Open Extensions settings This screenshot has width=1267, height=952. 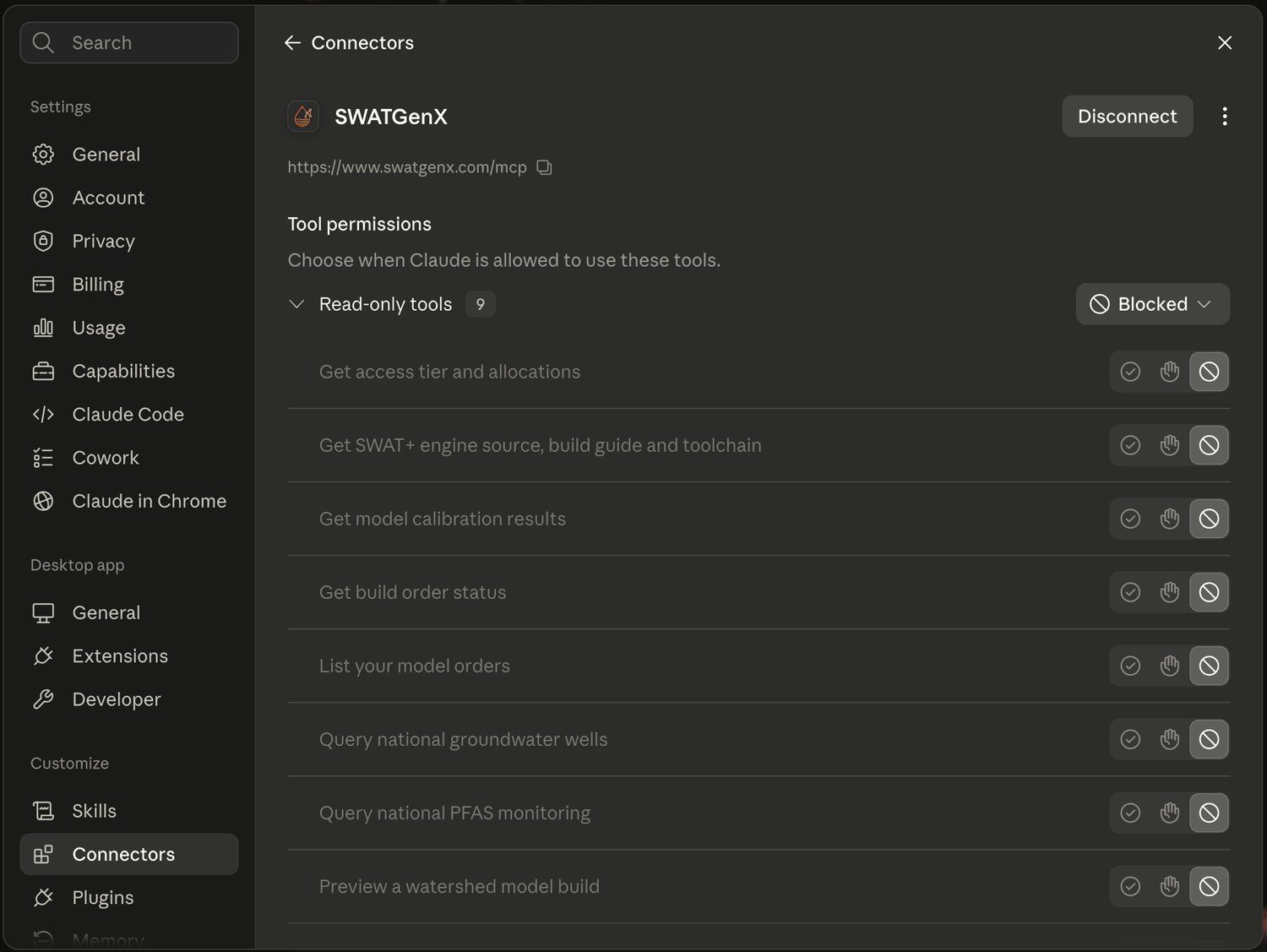[x=129, y=656]
